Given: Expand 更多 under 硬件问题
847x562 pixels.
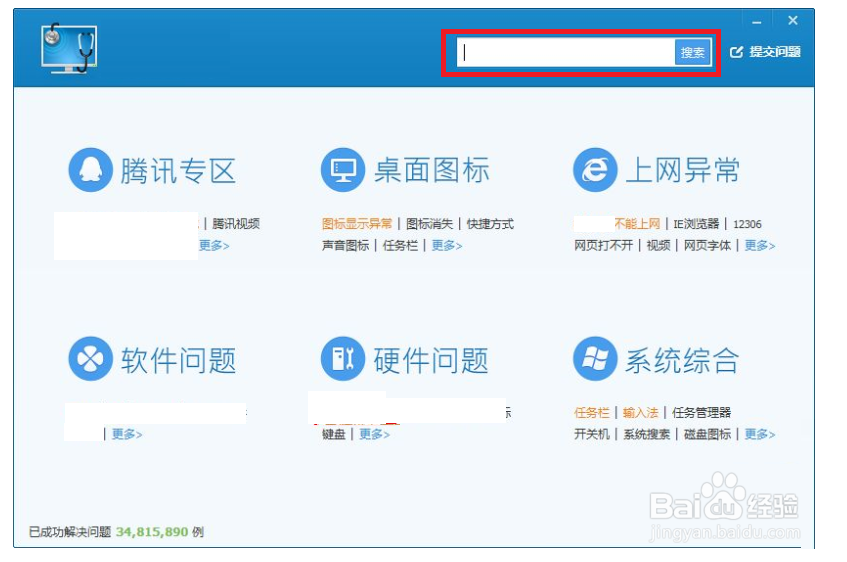Looking at the screenshot, I should [374, 434].
